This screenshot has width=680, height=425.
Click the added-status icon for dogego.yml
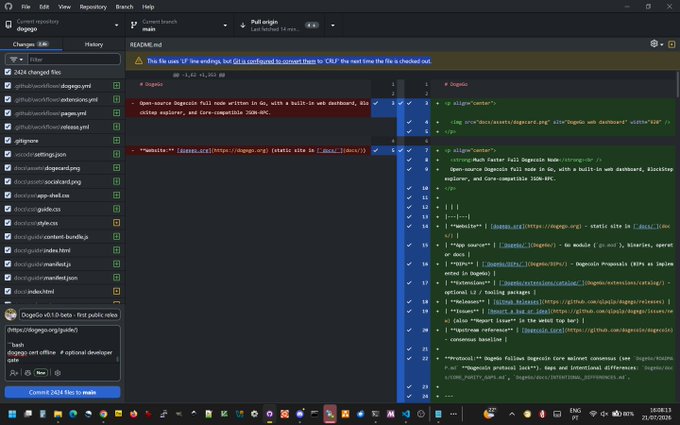coord(117,86)
